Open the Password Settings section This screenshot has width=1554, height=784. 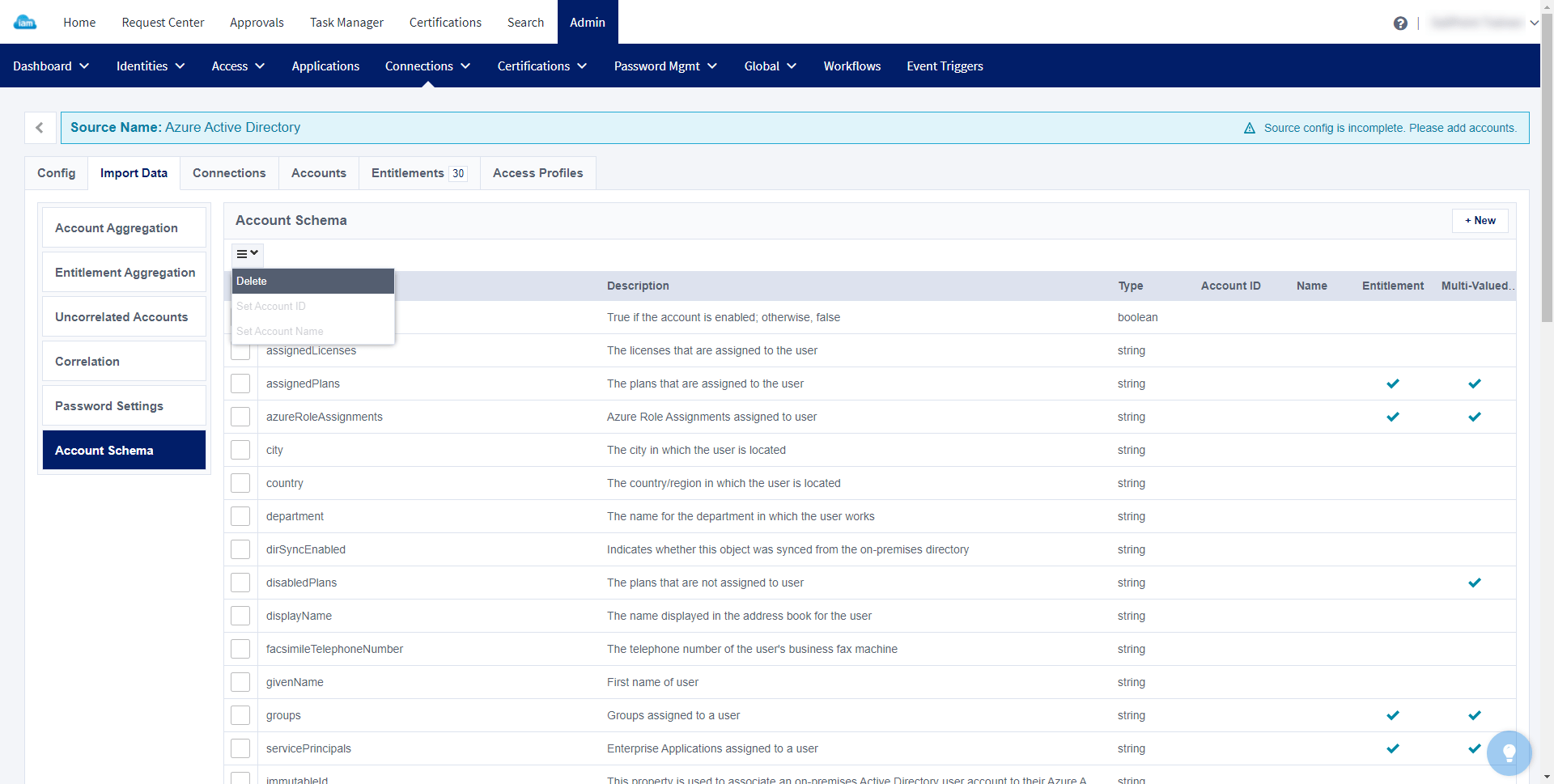click(124, 406)
